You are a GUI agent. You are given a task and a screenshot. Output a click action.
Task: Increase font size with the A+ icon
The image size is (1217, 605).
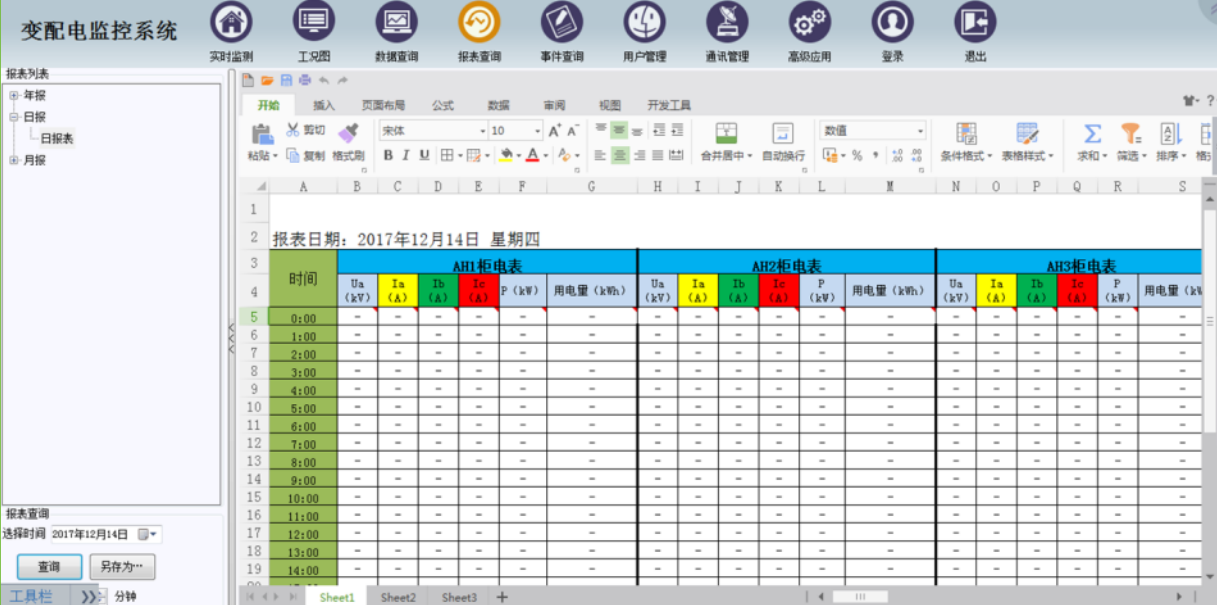click(x=554, y=131)
